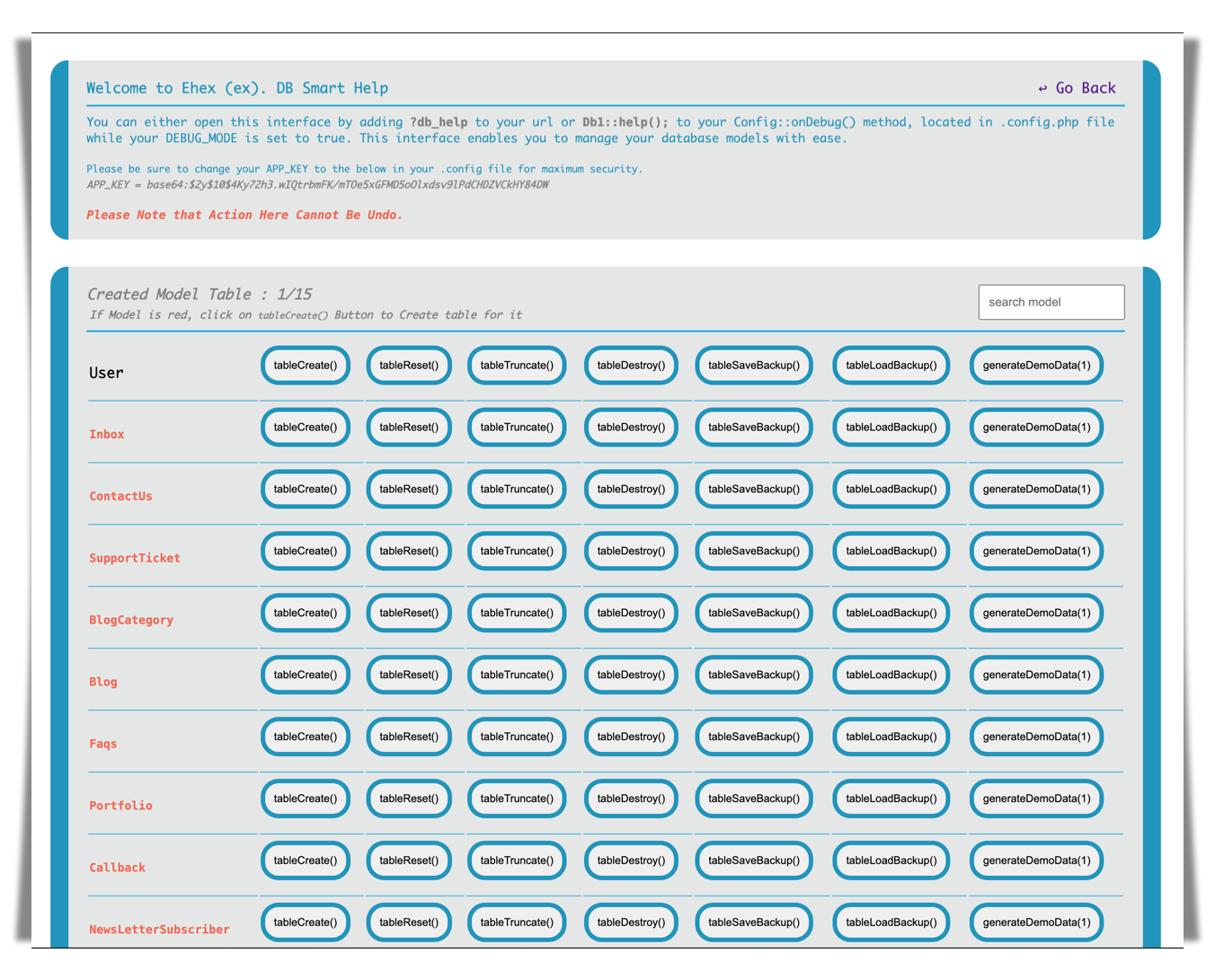Click generateDemoData(1) for Faqs
Viewport: 1215px width, 980px height.
click(1036, 737)
